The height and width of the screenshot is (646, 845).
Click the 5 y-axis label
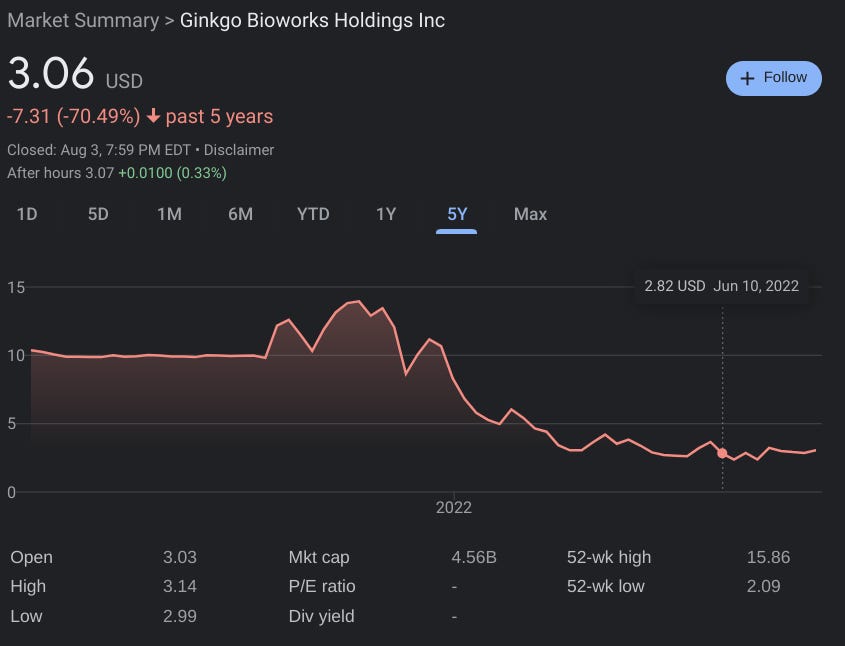(x=12, y=424)
